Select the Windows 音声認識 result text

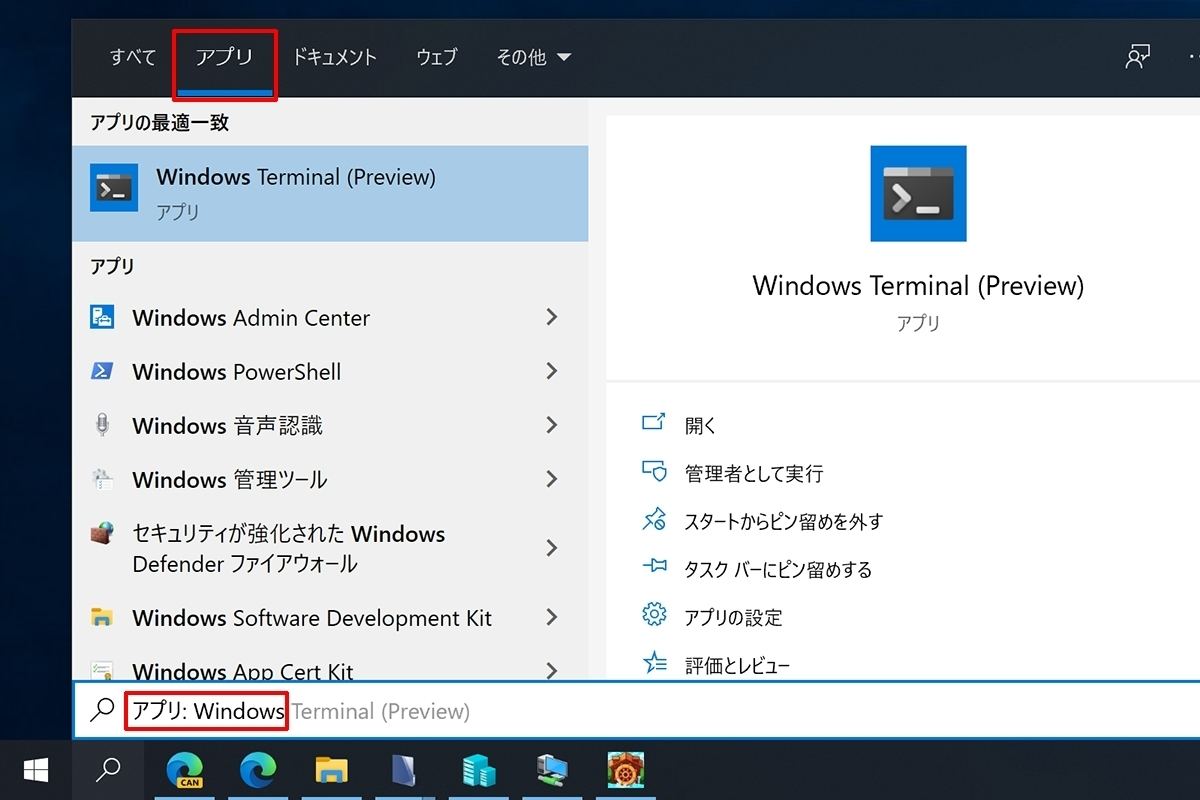(x=227, y=426)
